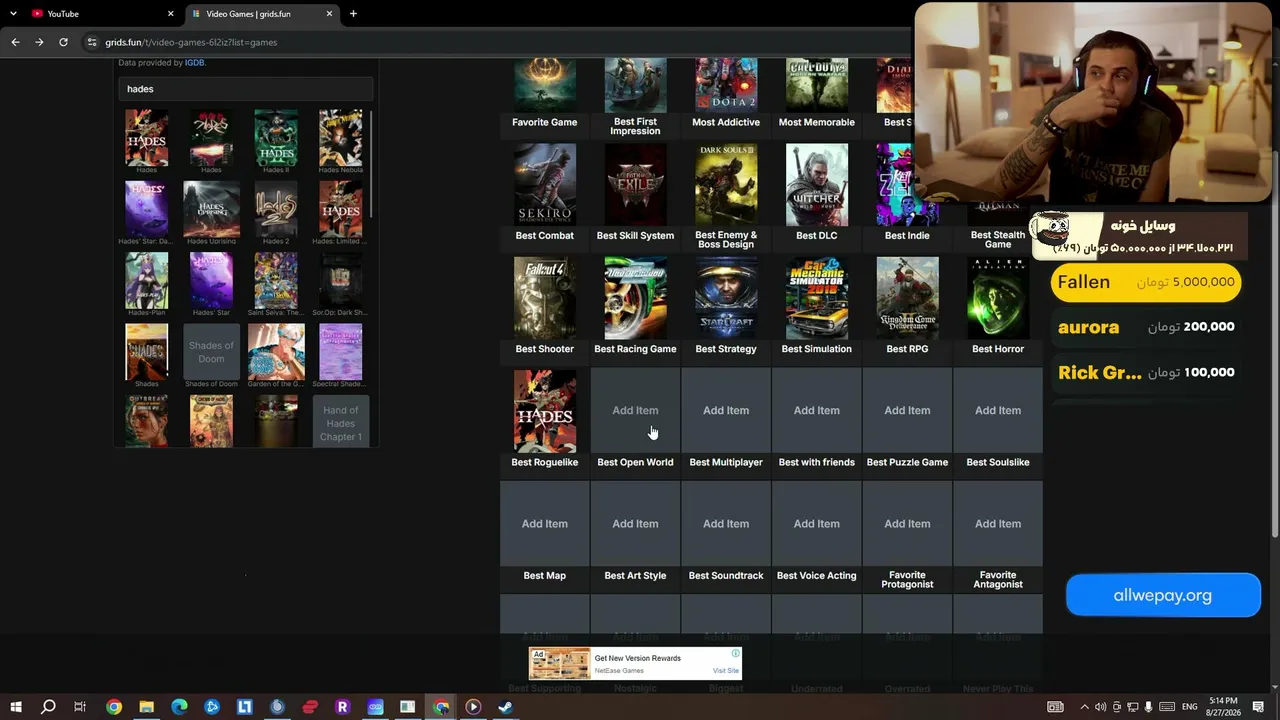1280x720 pixels.
Task: Click the Path of Exile Best Skill System cover
Action: click(x=635, y=185)
